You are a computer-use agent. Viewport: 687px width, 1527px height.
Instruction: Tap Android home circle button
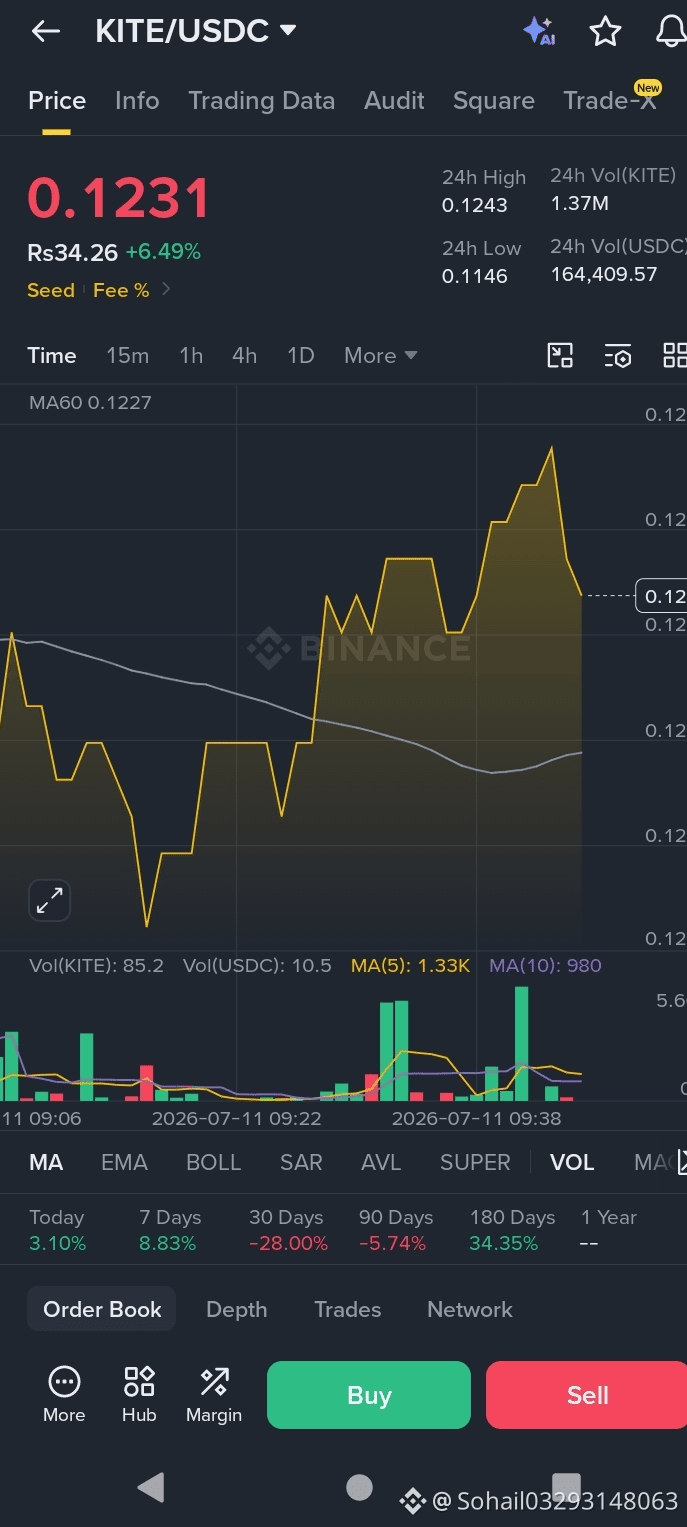(x=359, y=1487)
